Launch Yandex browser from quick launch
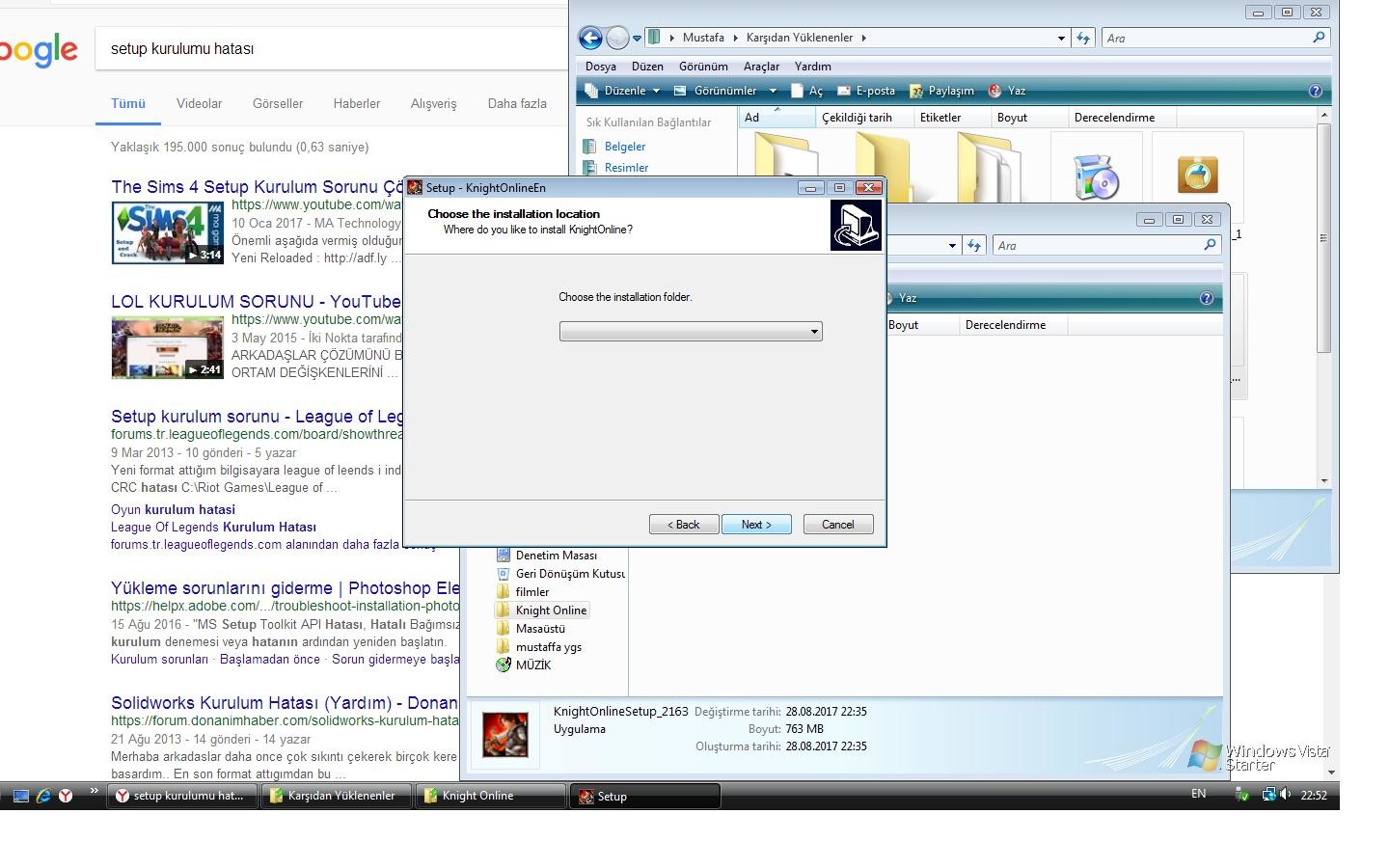 tap(66, 796)
